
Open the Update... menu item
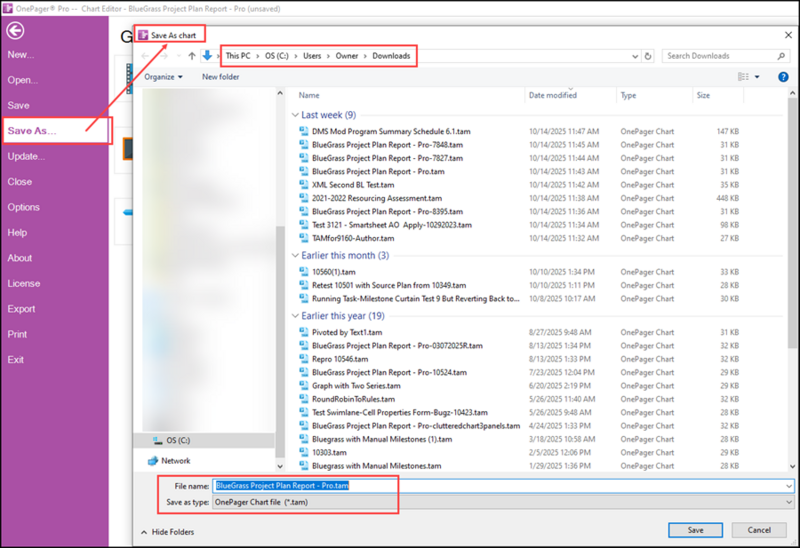26,156
